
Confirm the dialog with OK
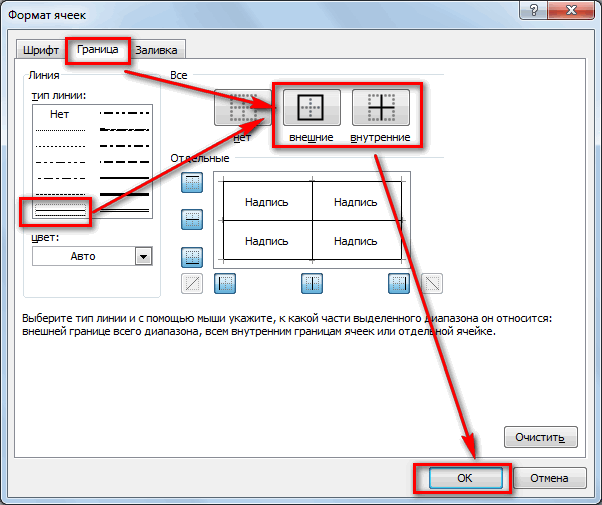click(x=466, y=478)
